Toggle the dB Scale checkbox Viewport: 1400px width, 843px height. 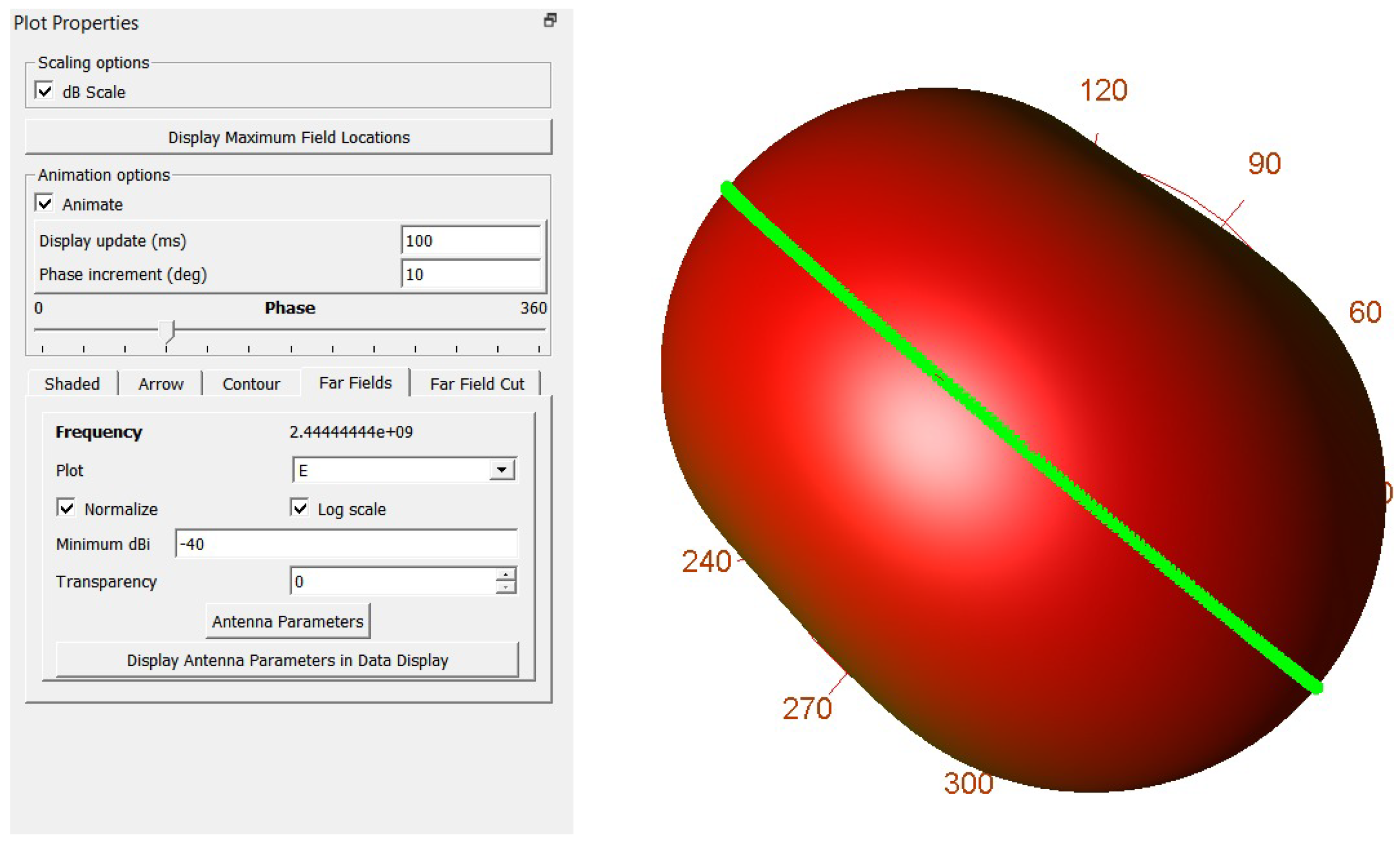tap(44, 91)
